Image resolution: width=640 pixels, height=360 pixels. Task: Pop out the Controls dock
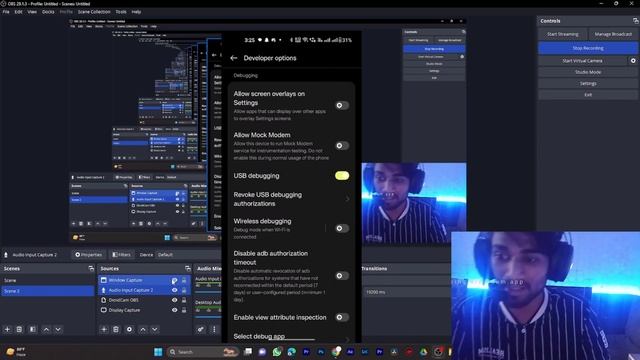click(635, 20)
